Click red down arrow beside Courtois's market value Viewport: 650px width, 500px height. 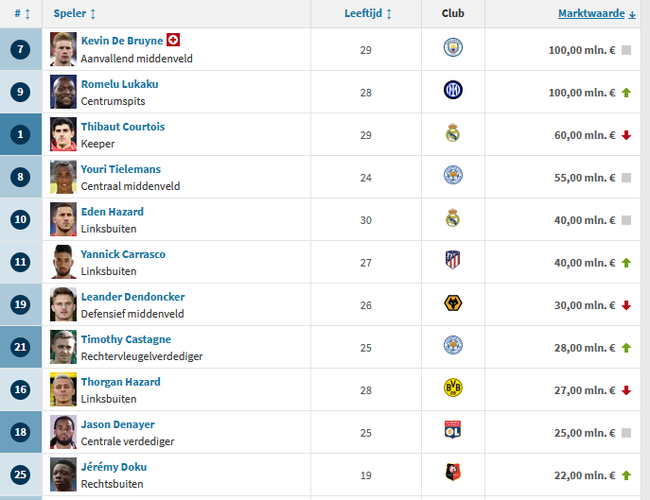[x=626, y=135]
